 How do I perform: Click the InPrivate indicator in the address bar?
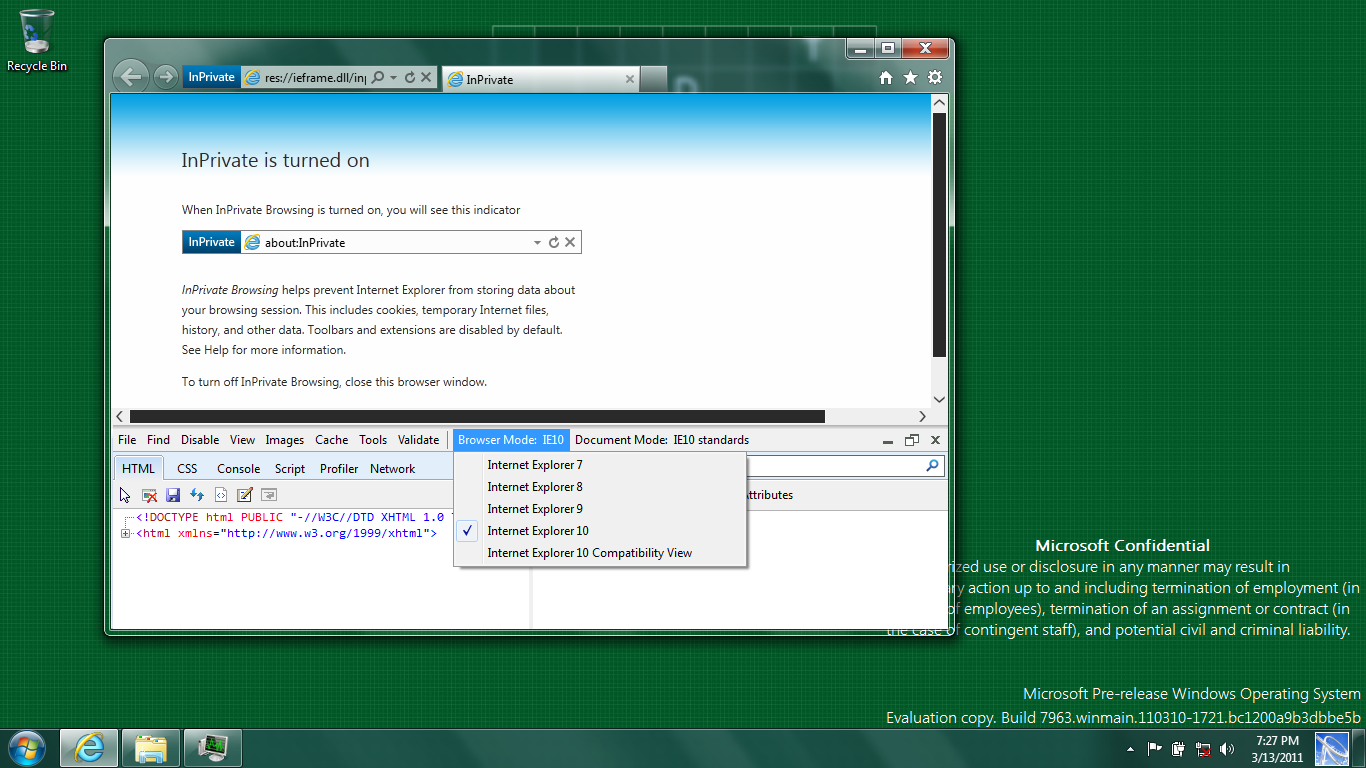click(x=212, y=77)
